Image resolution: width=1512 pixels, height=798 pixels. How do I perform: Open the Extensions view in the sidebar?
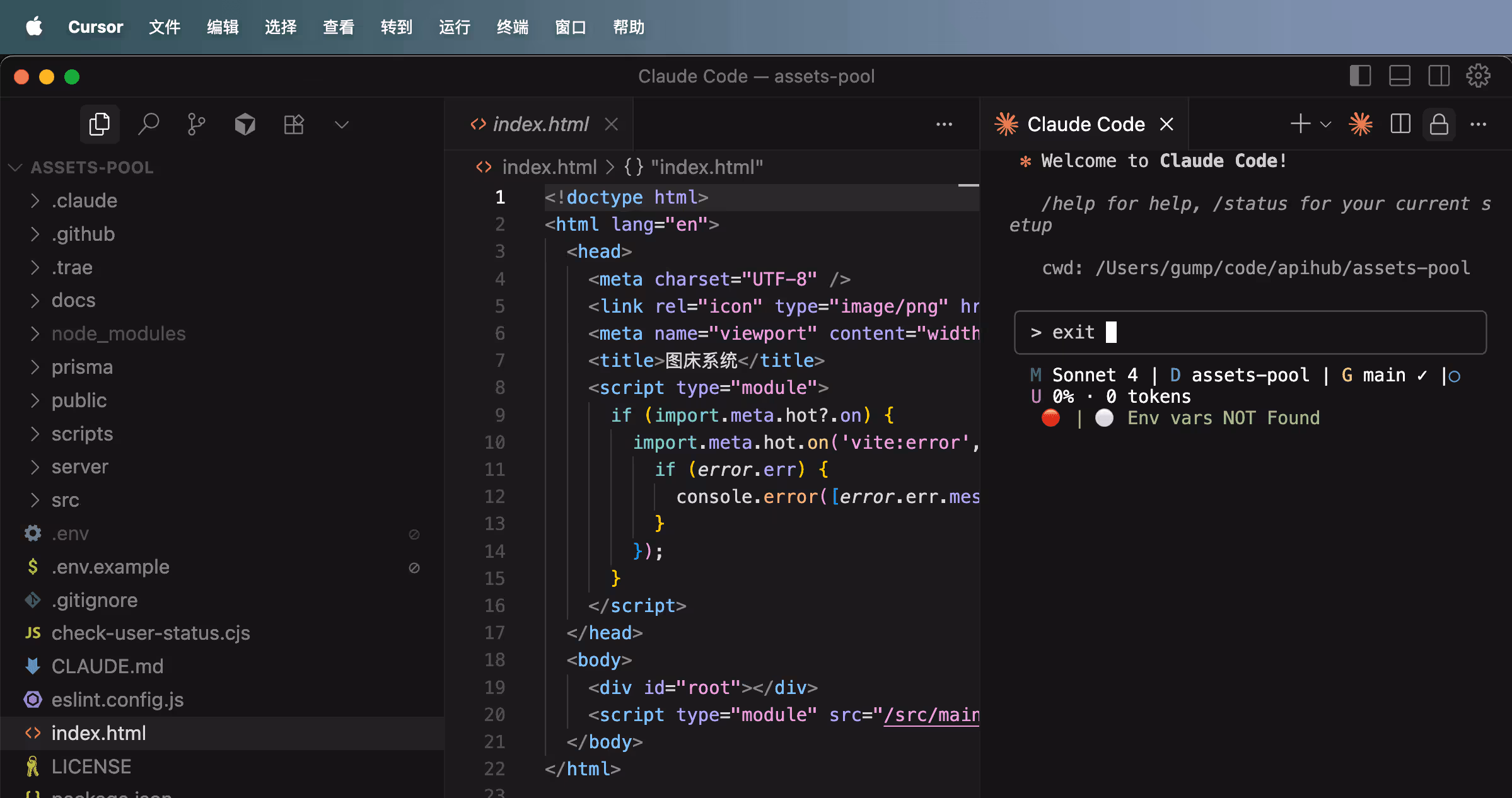pos(293,124)
